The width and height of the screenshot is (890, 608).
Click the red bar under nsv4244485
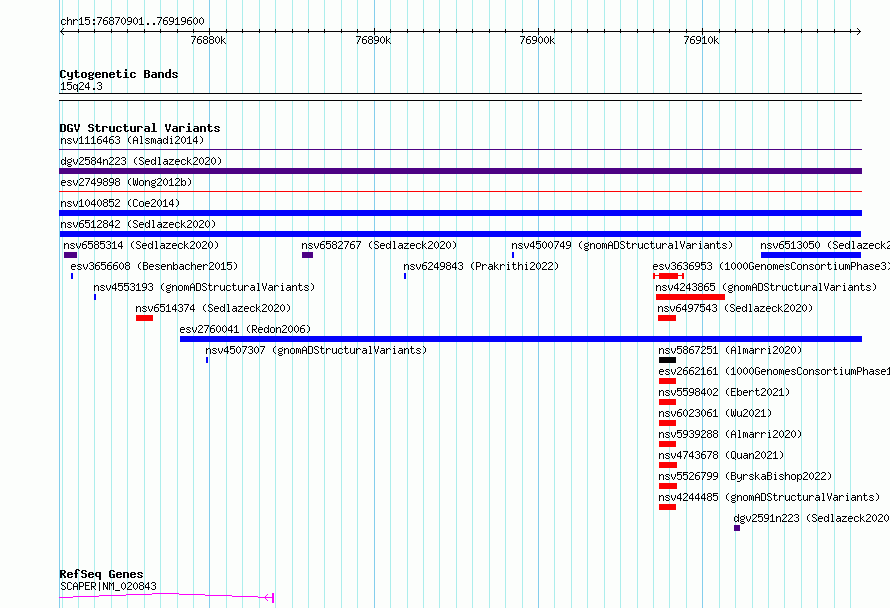pyautogui.click(x=668, y=507)
